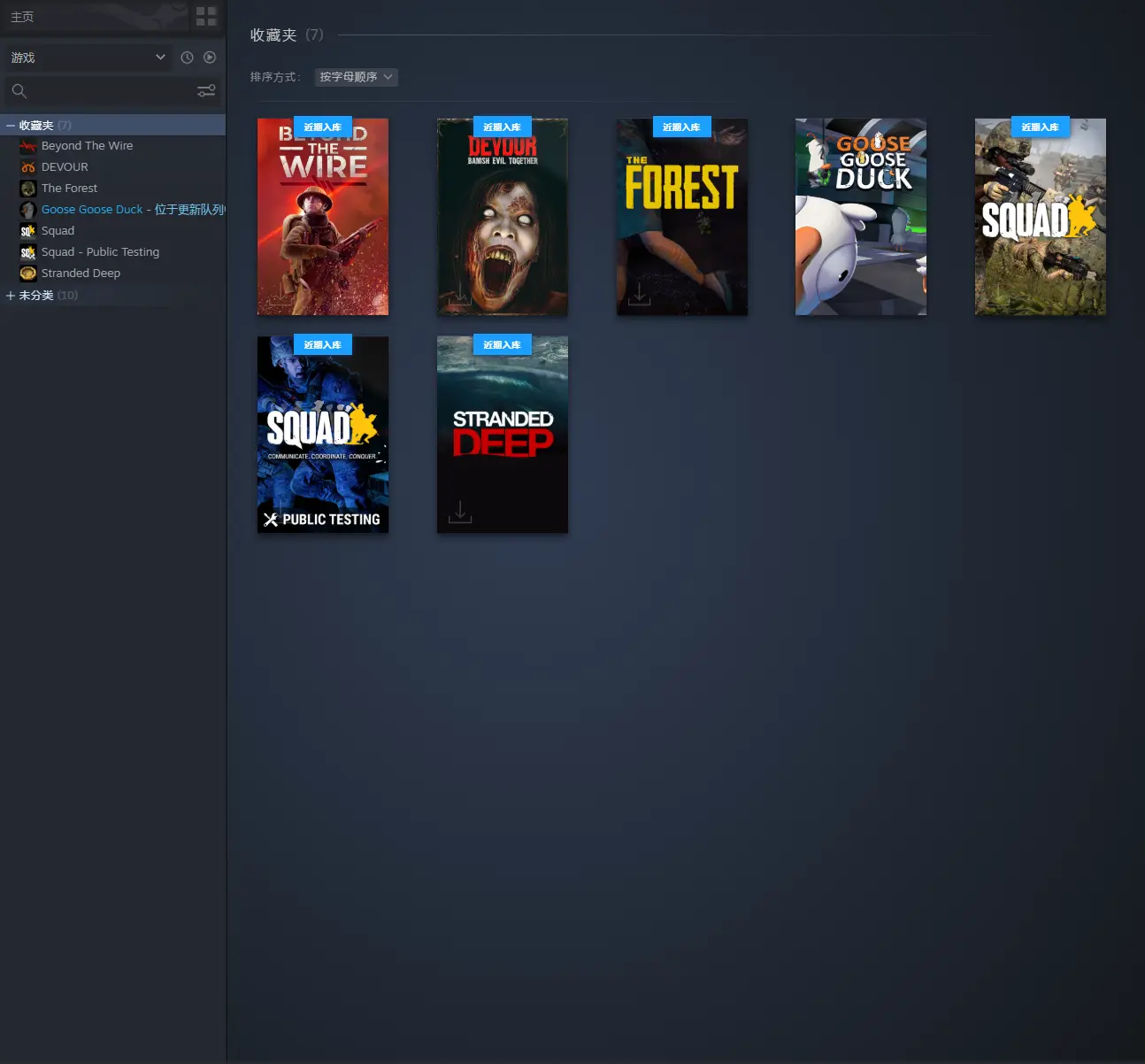1145x1064 pixels.
Task: Click the Goose Goose Duck sidebar icon
Action: 28,210
